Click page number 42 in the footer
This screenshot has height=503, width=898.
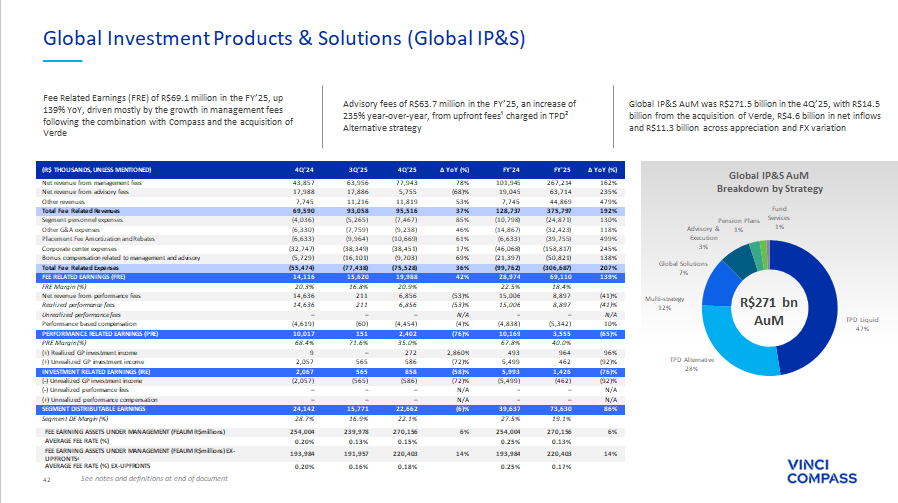pos(46,479)
